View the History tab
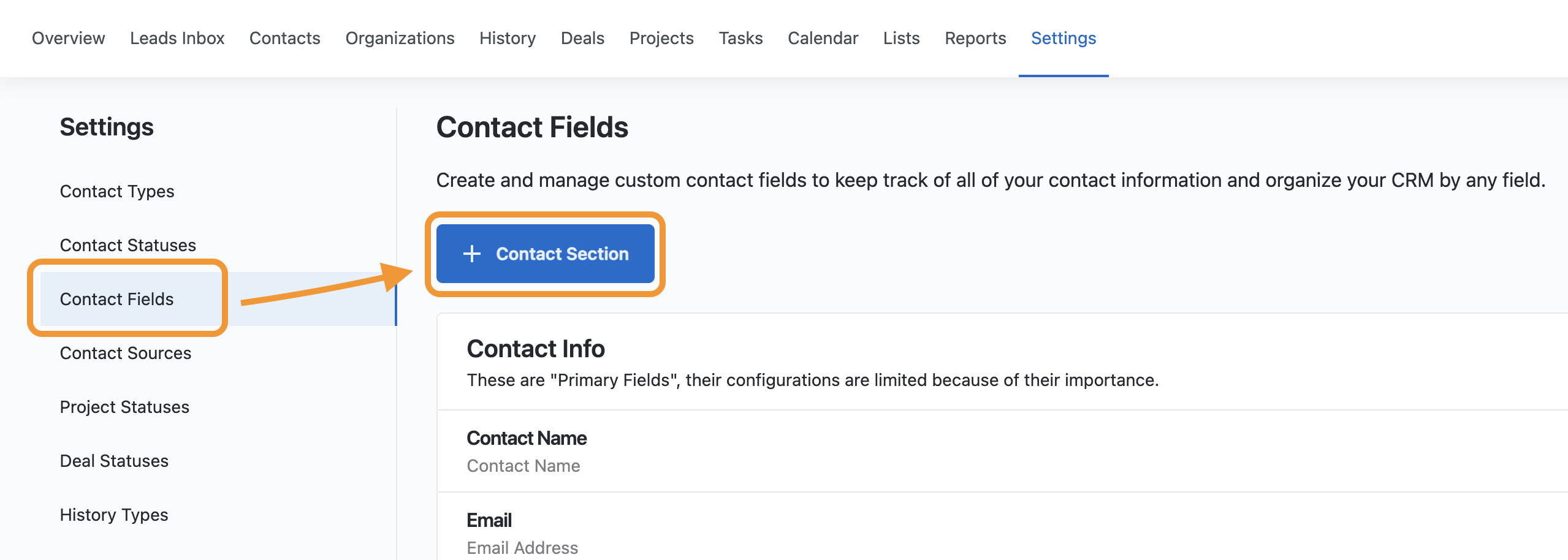Screen dimensions: 1568x560 tap(508, 38)
